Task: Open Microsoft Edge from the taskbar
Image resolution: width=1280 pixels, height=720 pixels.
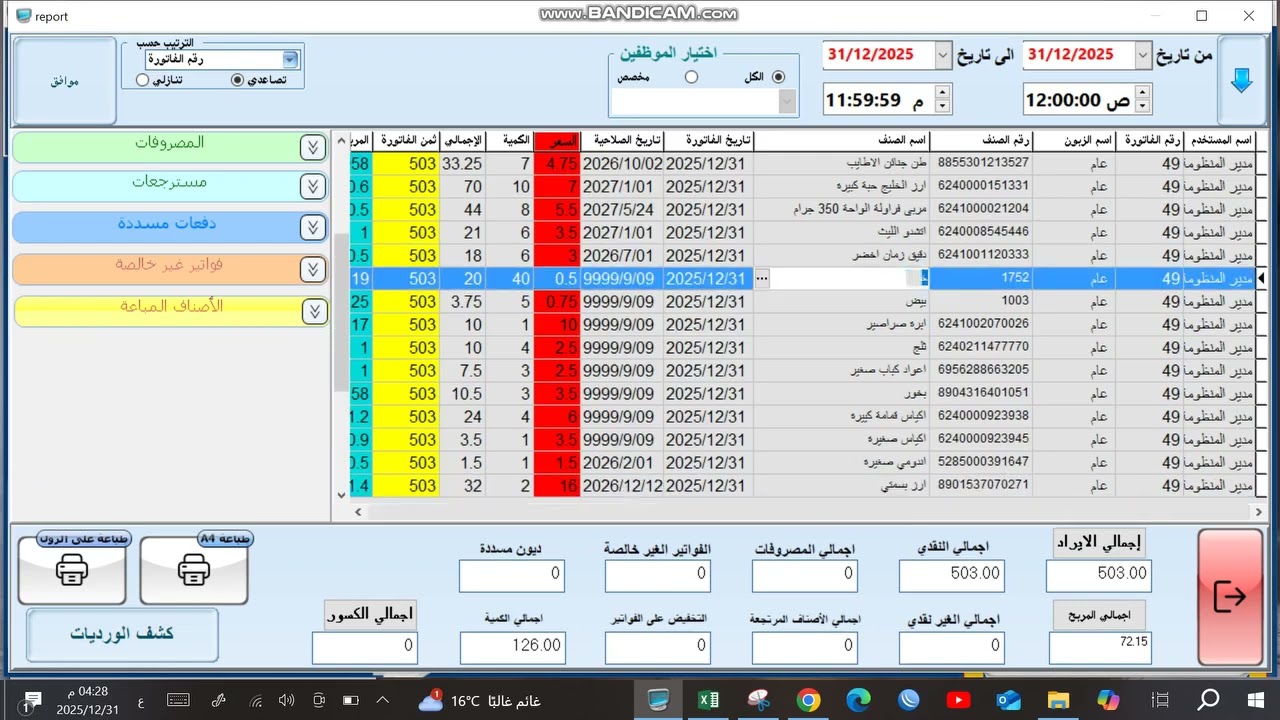Action: click(x=858, y=700)
